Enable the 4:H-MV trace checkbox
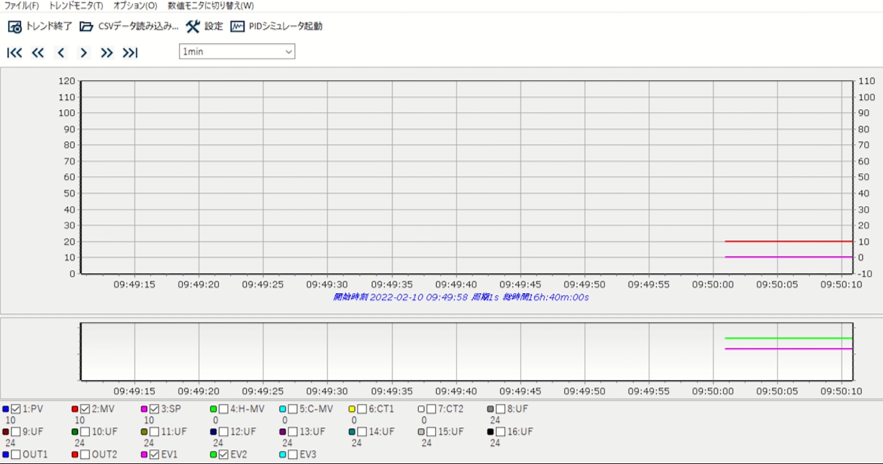The width and height of the screenshot is (883, 464). point(224,409)
